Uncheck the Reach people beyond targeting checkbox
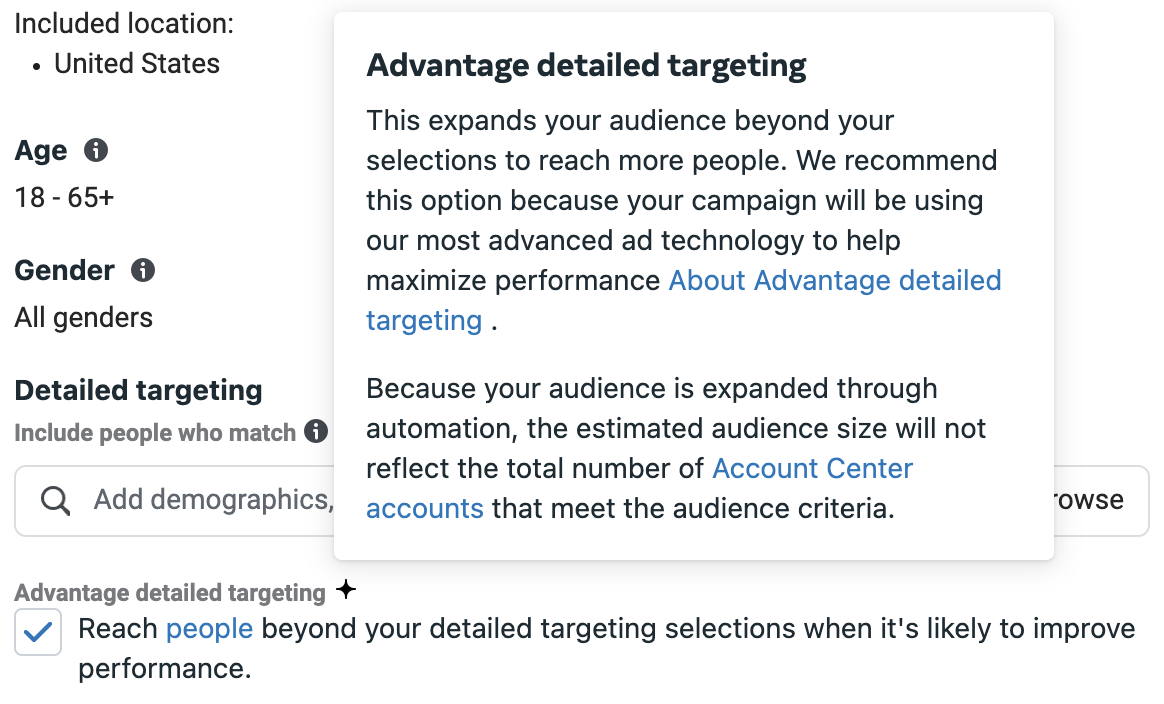 [38, 632]
